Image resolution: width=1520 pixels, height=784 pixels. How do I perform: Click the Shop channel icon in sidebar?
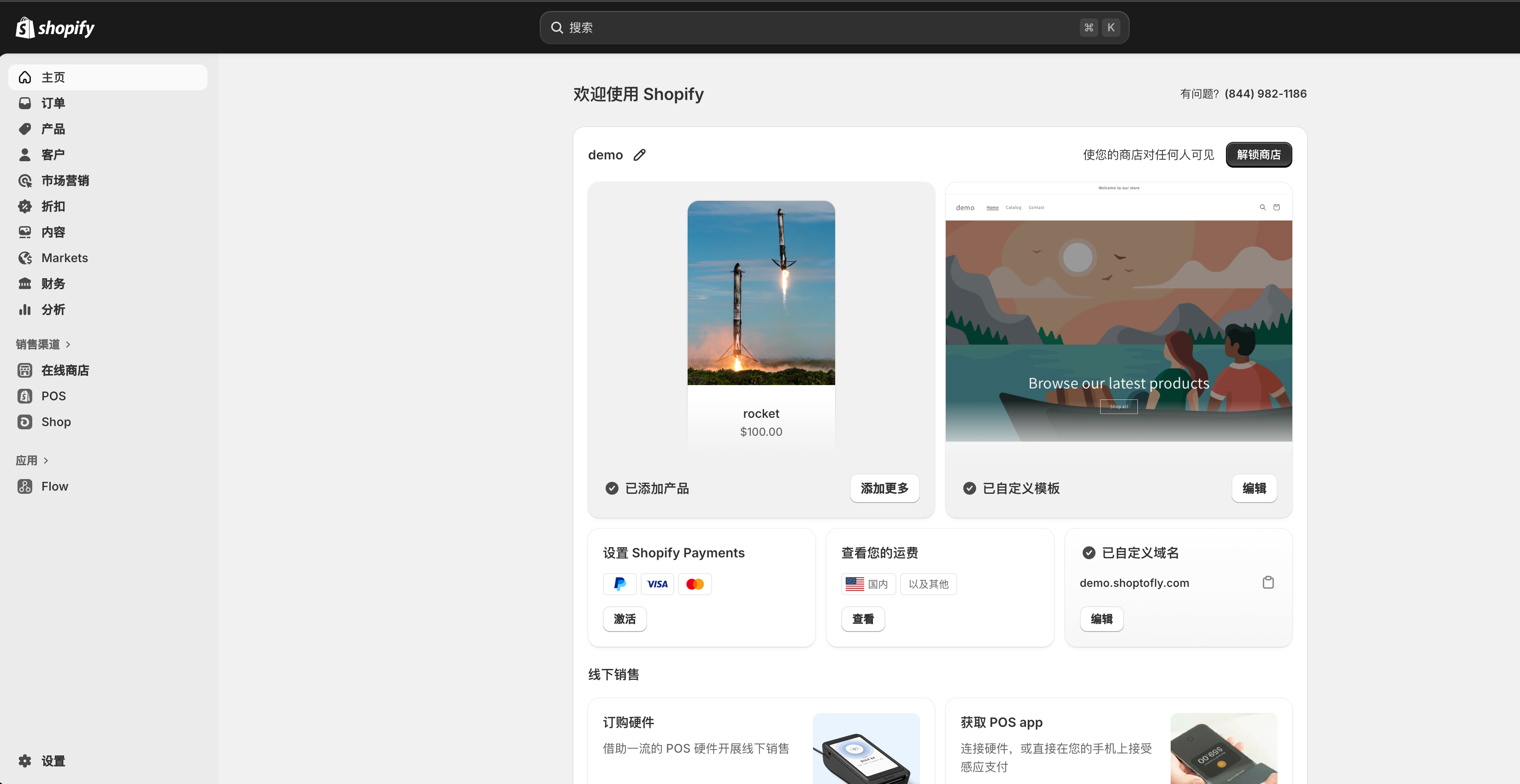[25, 422]
